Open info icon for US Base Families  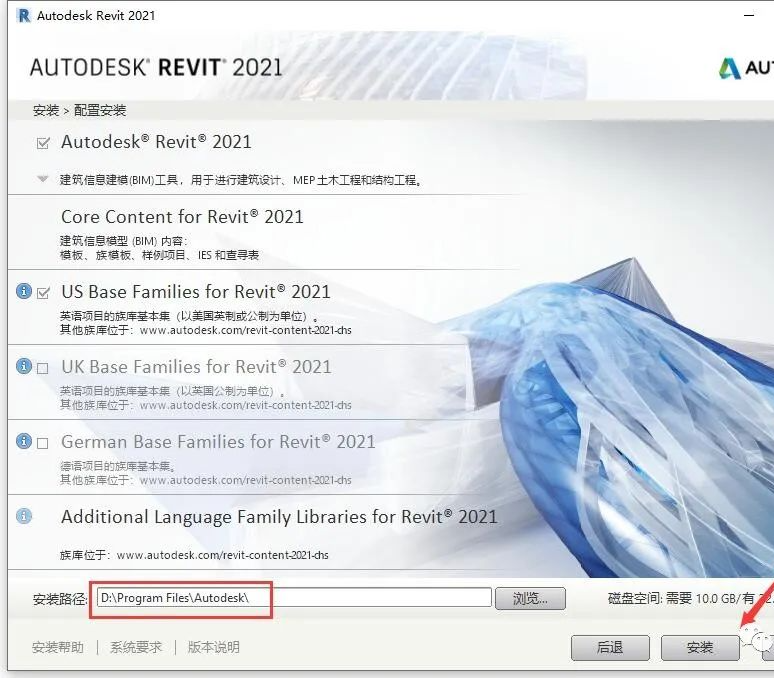click(24, 291)
